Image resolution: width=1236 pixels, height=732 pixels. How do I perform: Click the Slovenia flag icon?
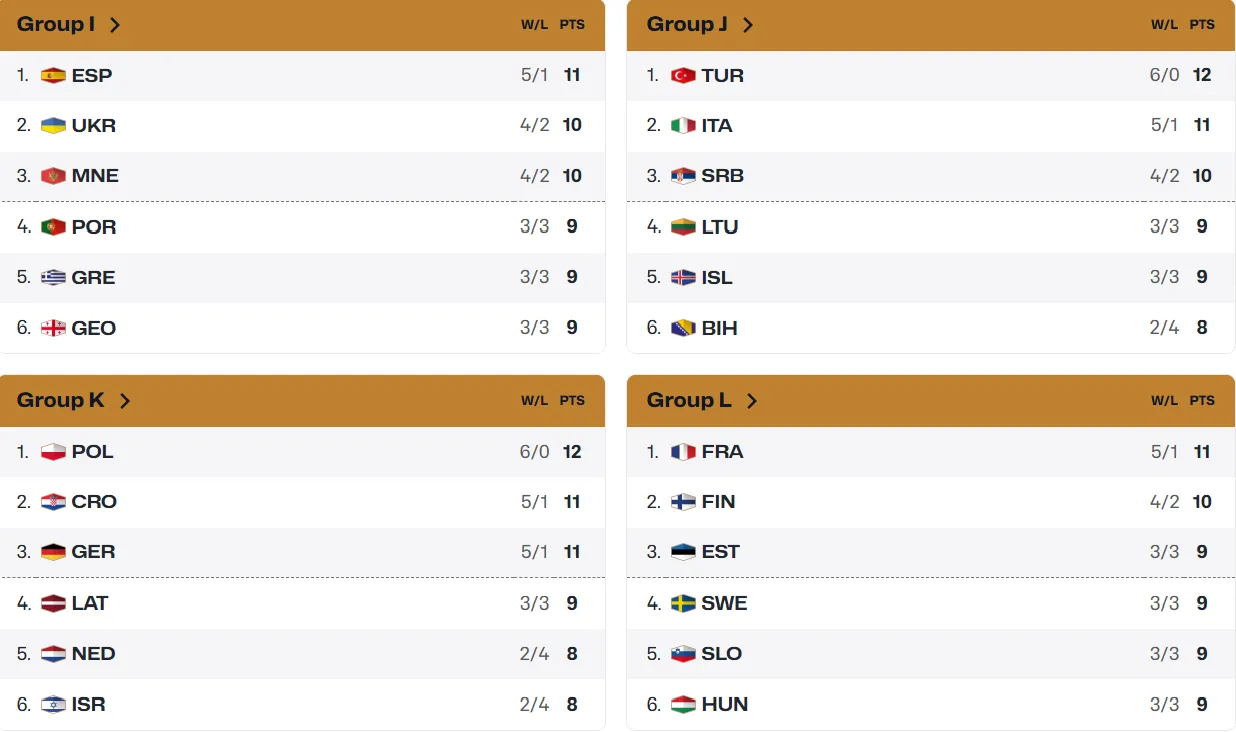[683, 654]
